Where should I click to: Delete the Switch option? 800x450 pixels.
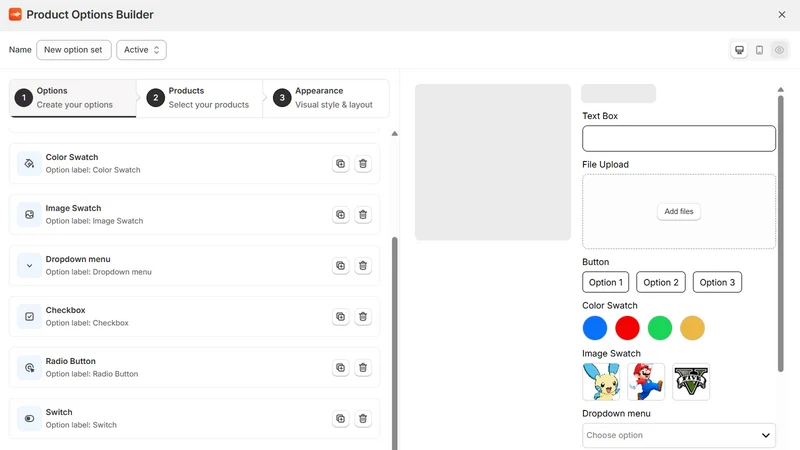(363, 419)
